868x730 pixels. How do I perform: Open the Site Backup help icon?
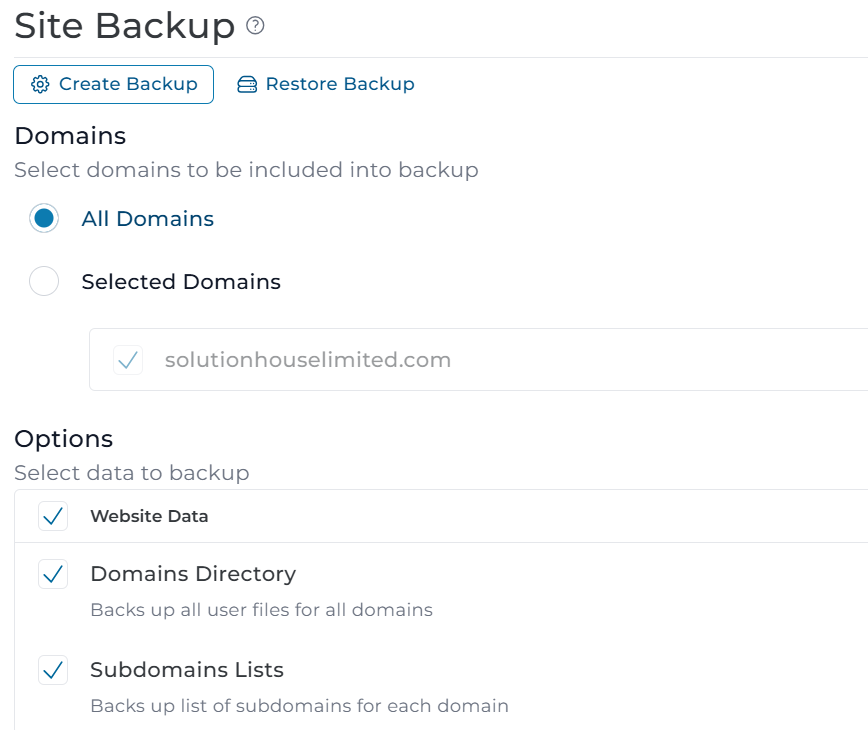click(255, 26)
